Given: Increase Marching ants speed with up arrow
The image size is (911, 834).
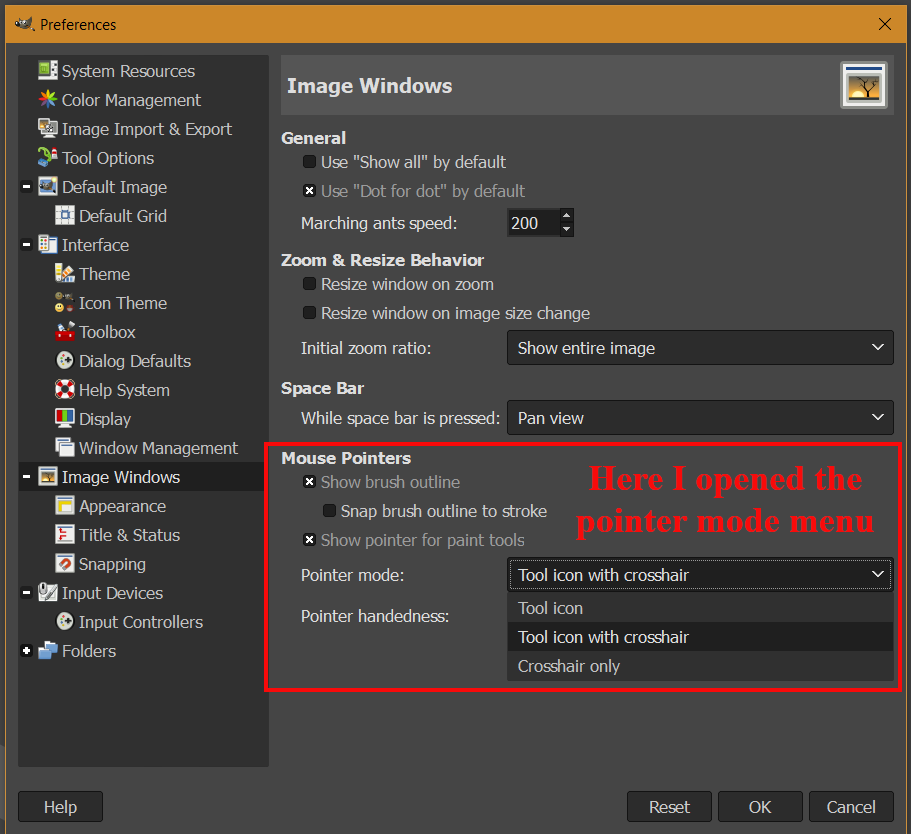Looking at the screenshot, I should click(566, 216).
